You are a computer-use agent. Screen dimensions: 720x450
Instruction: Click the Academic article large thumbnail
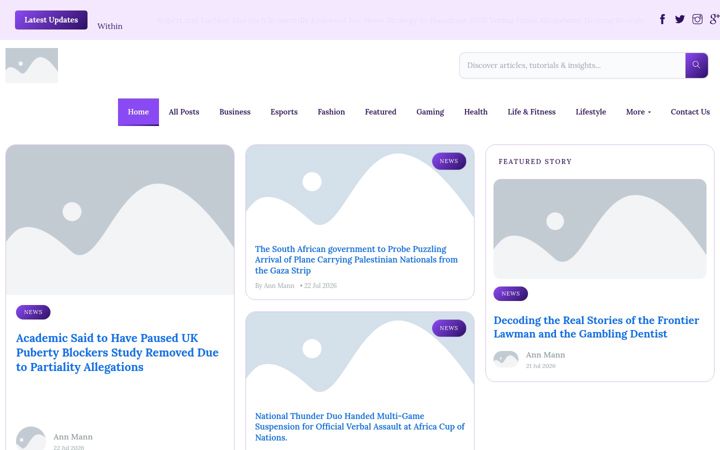[120, 220]
